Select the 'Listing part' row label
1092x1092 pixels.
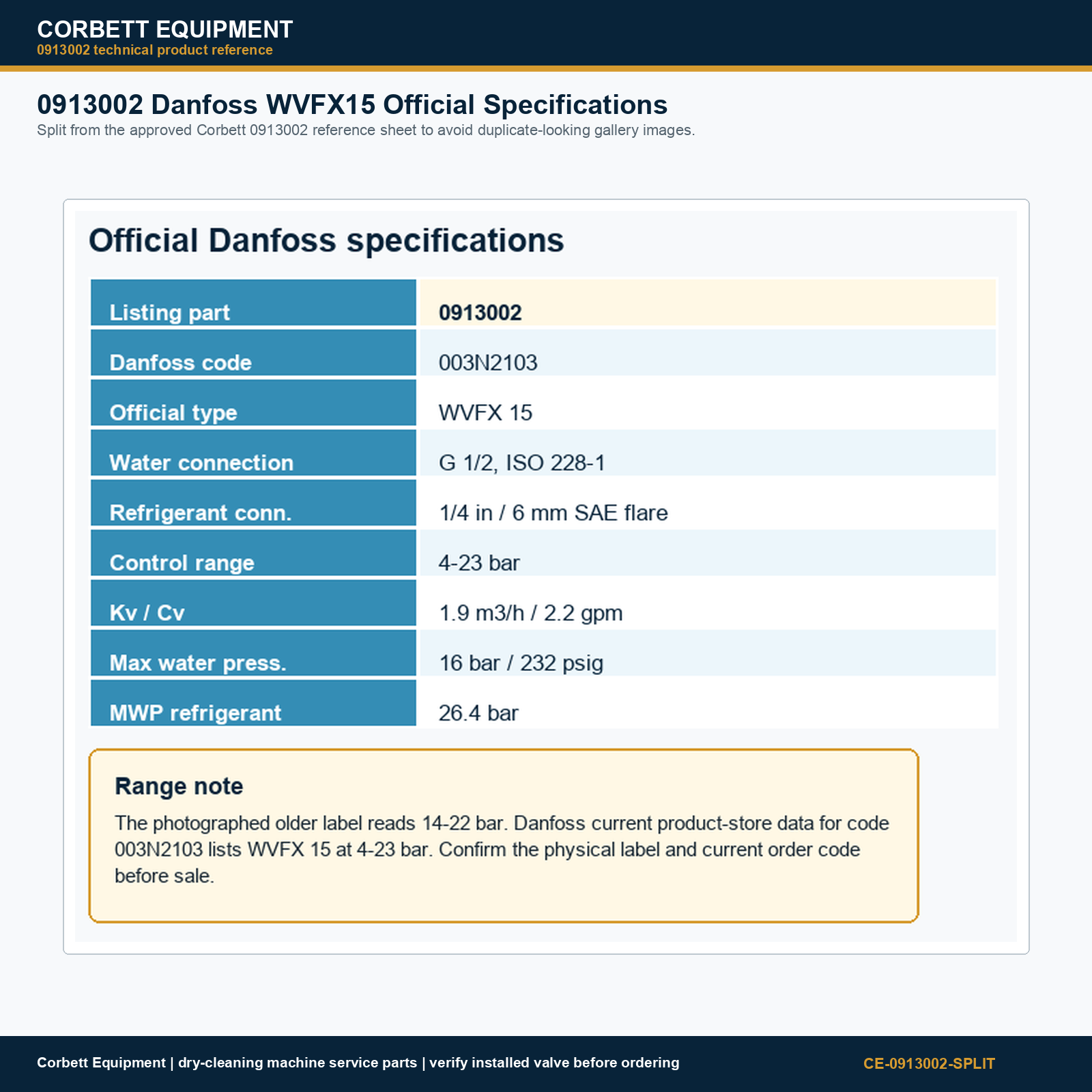point(170,313)
